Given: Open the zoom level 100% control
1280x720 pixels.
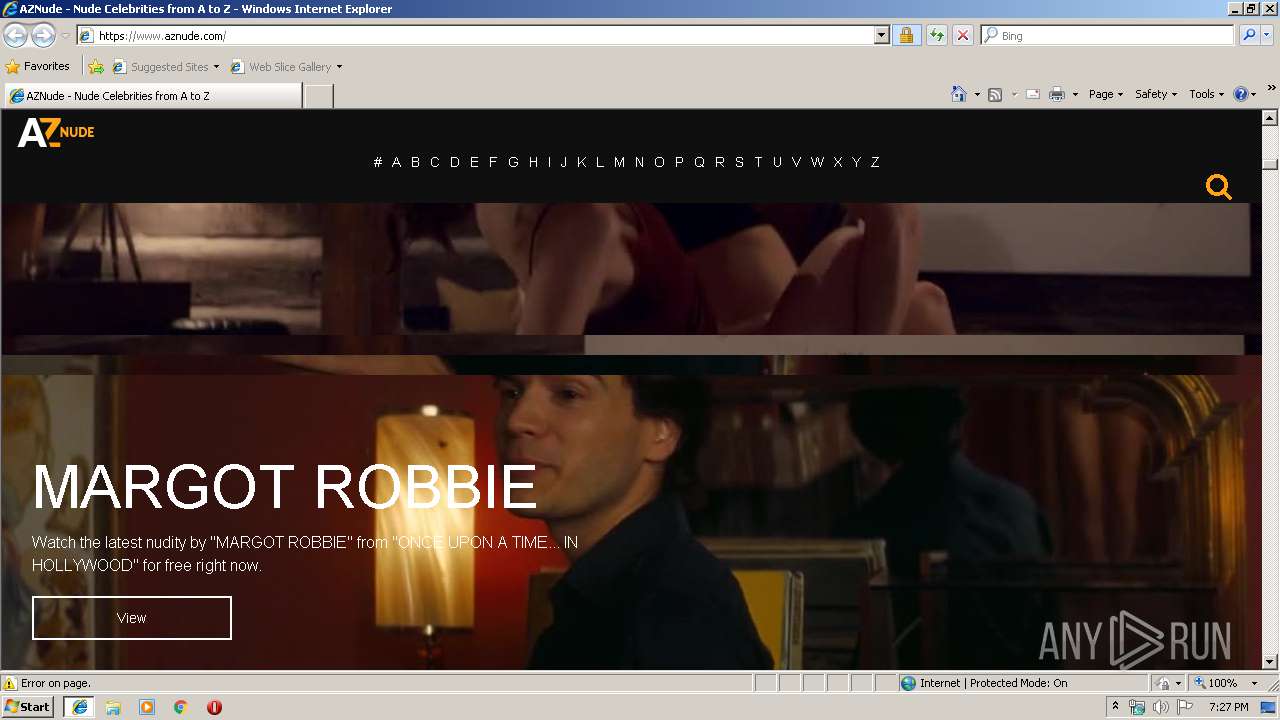Looking at the screenshot, I should [x=1227, y=683].
